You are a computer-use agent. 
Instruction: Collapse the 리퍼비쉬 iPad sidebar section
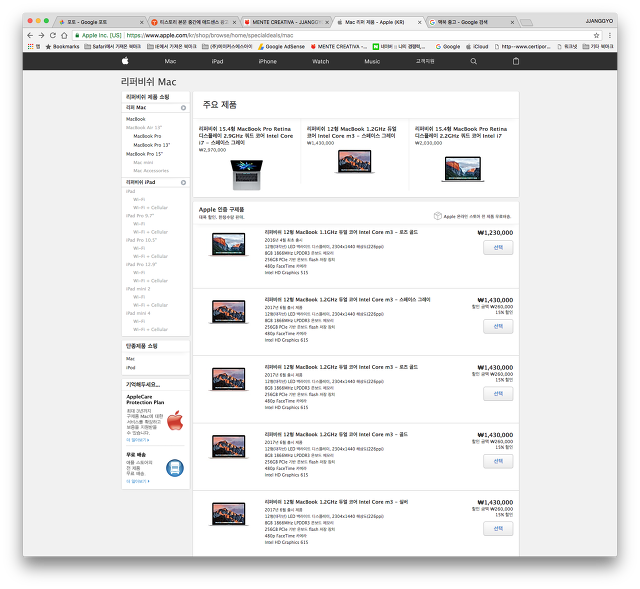pos(183,182)
